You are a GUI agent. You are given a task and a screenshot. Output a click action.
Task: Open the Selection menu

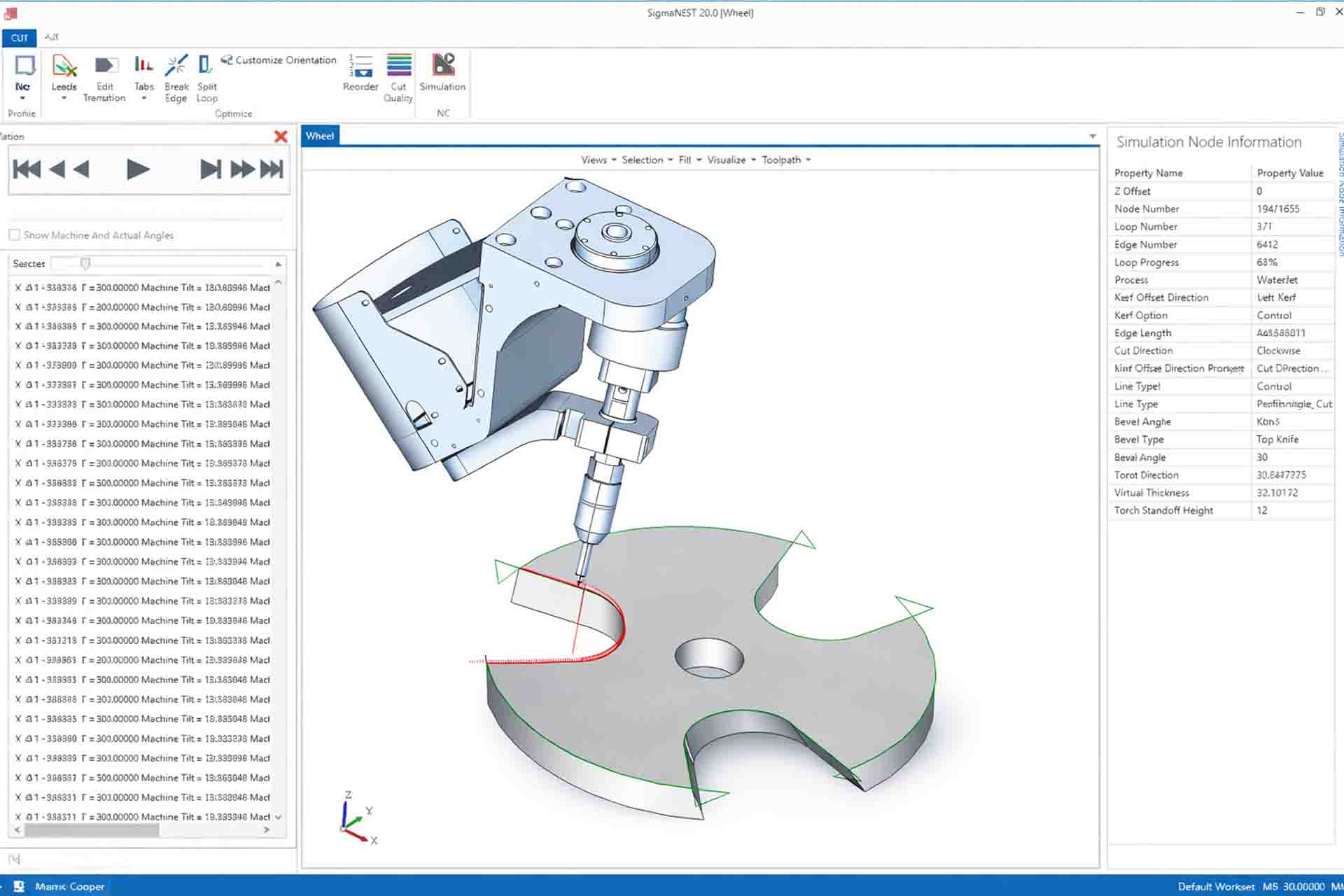(x=647, y=160)
